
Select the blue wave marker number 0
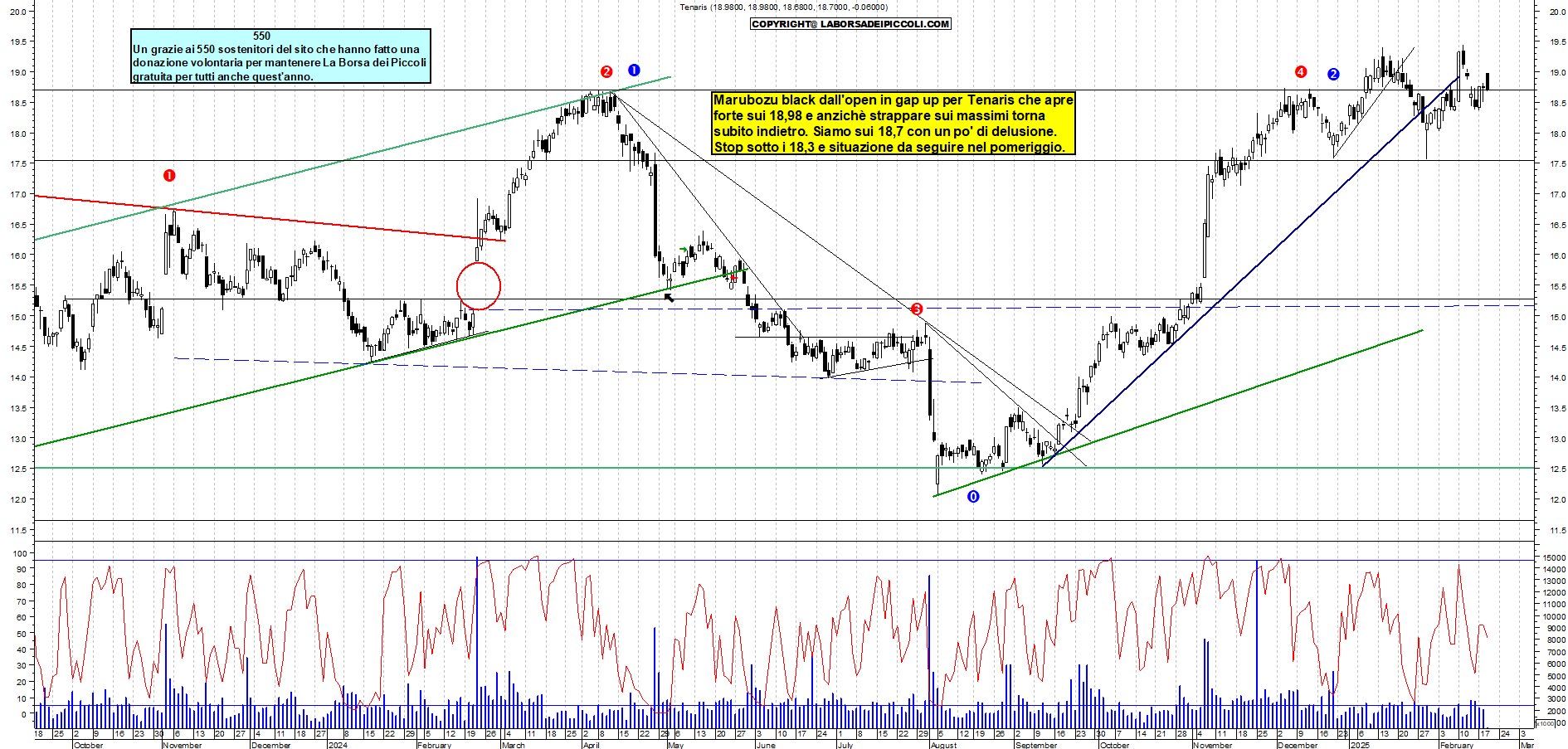[x=973, y=496]
